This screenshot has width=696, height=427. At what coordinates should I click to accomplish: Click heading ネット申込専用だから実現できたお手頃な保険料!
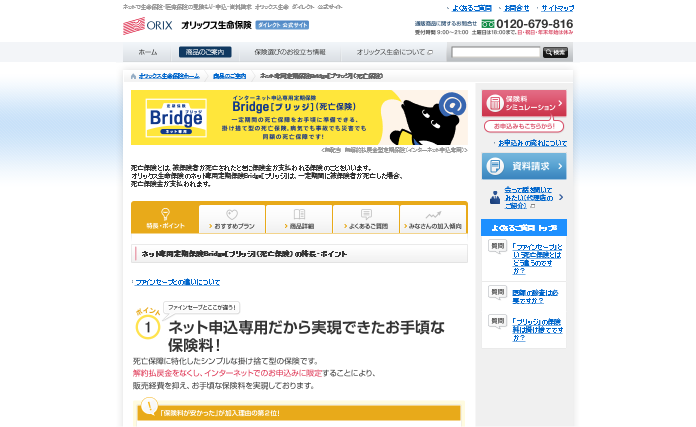click(306, 336)
